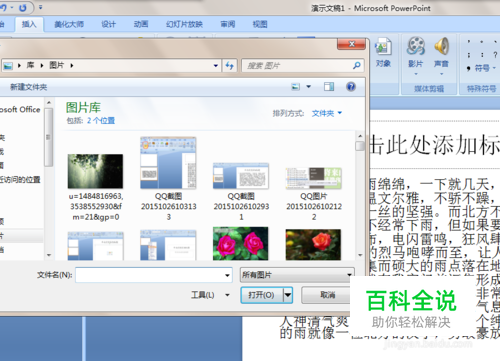Expand the 打开 button split arrow
500x361 pixels.
pos(288,295)
